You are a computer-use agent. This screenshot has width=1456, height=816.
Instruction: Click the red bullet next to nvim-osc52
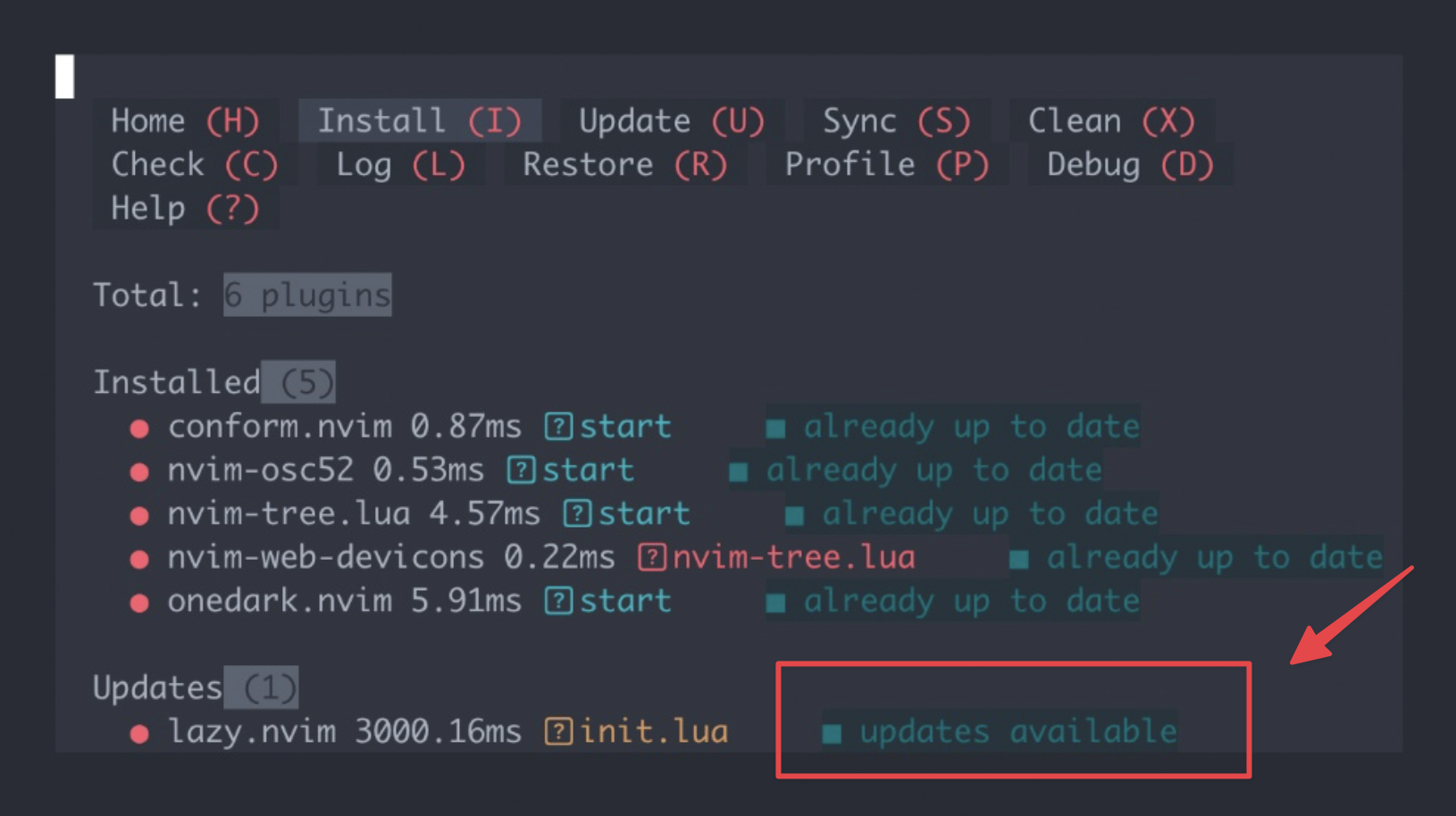click(139, 472)
